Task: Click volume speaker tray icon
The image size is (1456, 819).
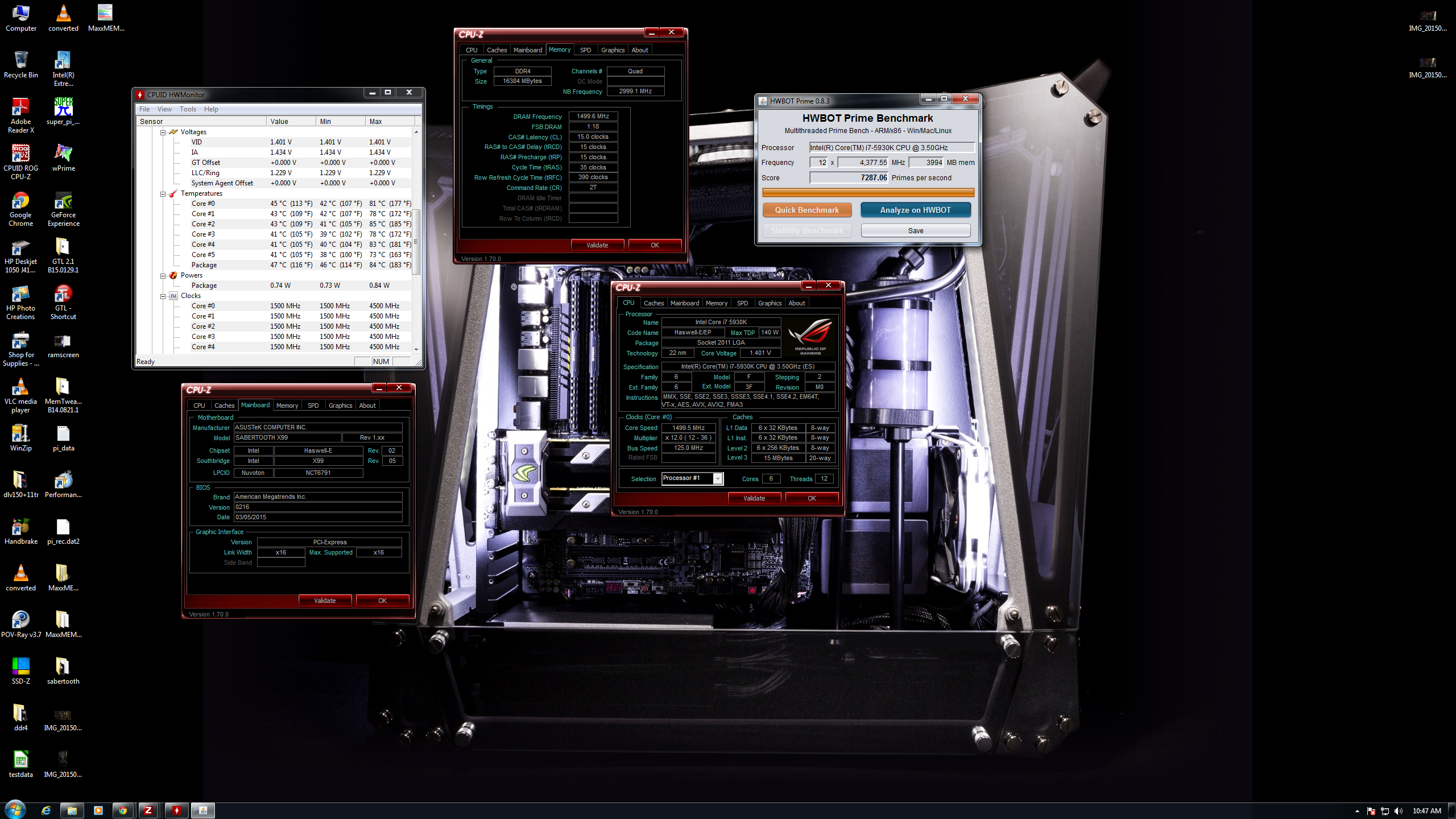Action: click(1398, 811)
